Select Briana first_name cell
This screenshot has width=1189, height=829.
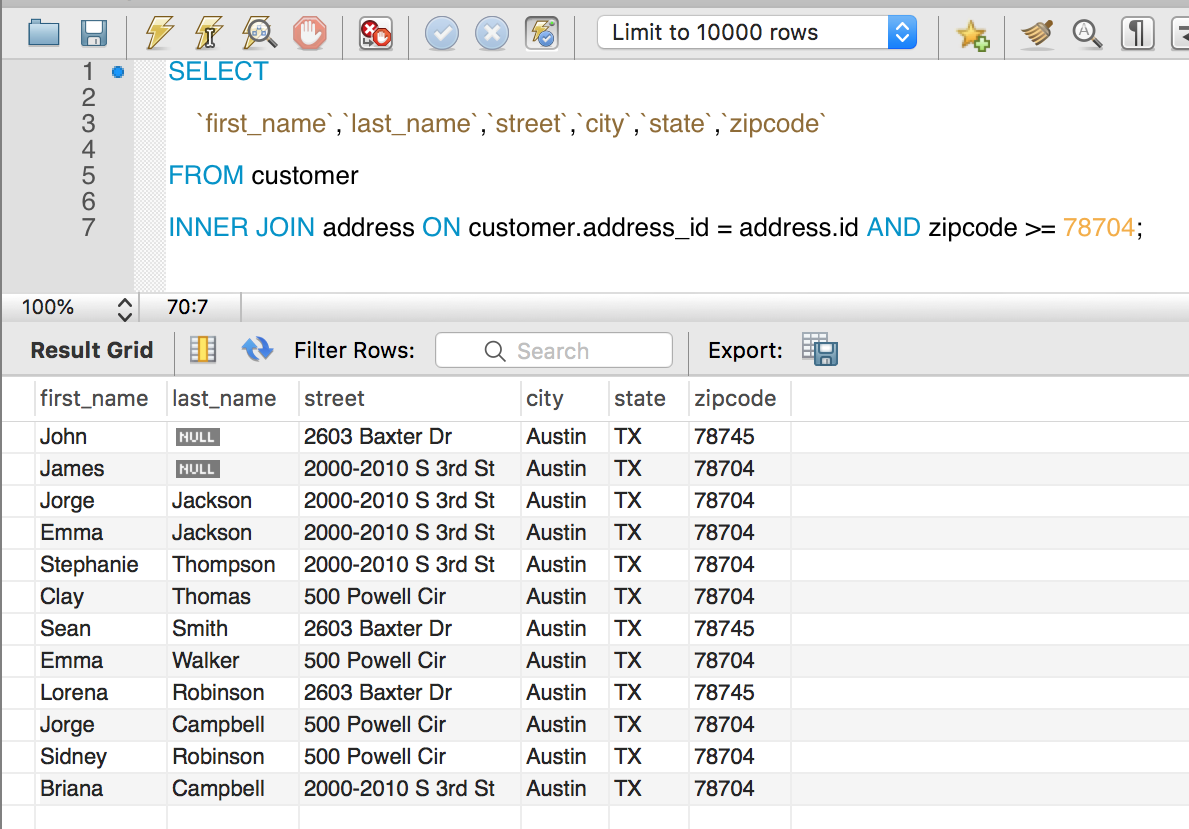point(101,789)
